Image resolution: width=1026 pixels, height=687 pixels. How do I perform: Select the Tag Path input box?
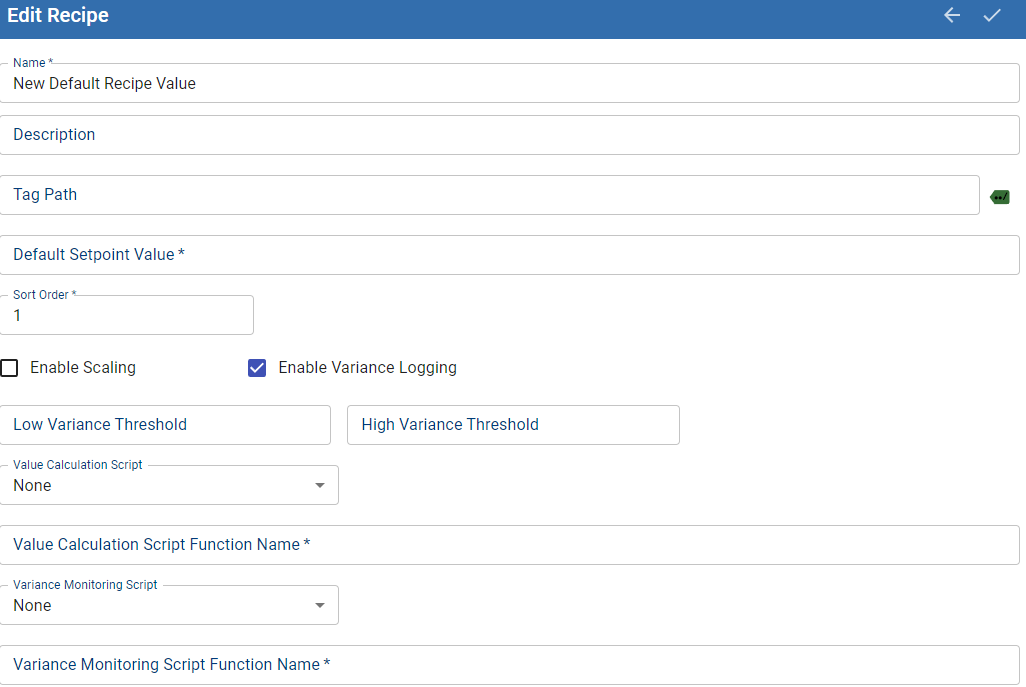pyautogui.click(x=488, y=195)
